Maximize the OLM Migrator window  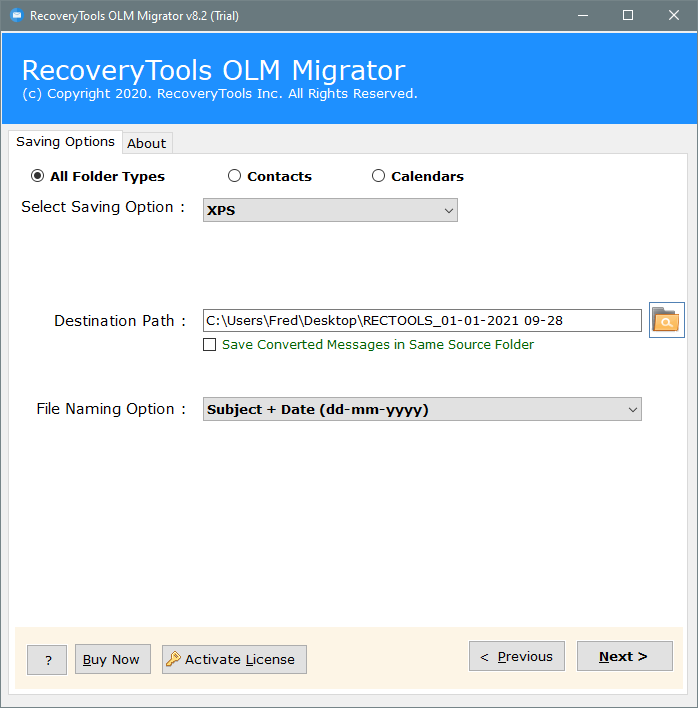pyautogui.click(x=628, y=15)
